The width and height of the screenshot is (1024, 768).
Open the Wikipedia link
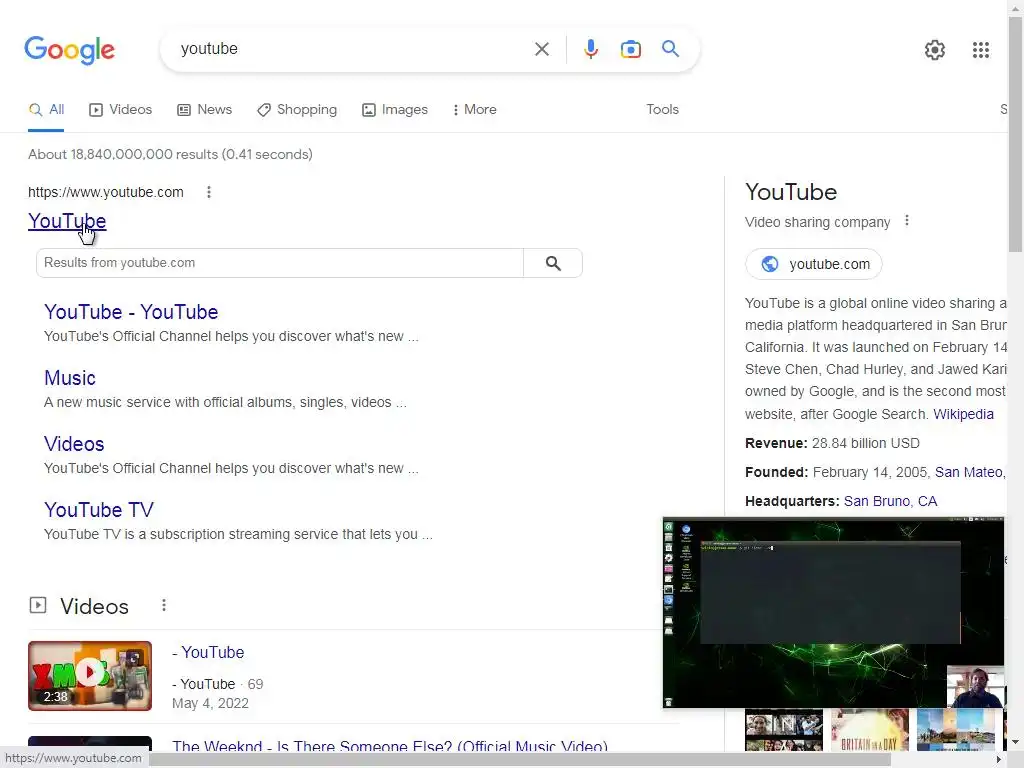tap(963, 414)
